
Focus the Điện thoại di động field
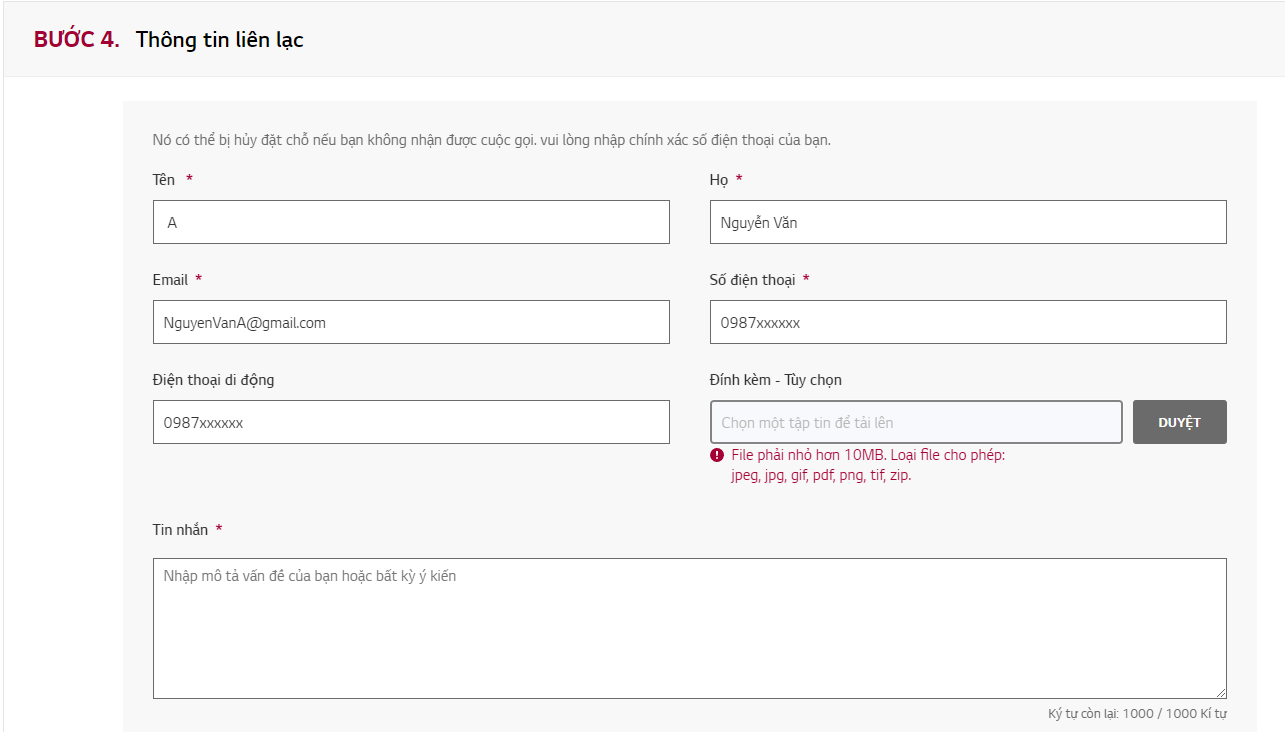click(411, 422)
